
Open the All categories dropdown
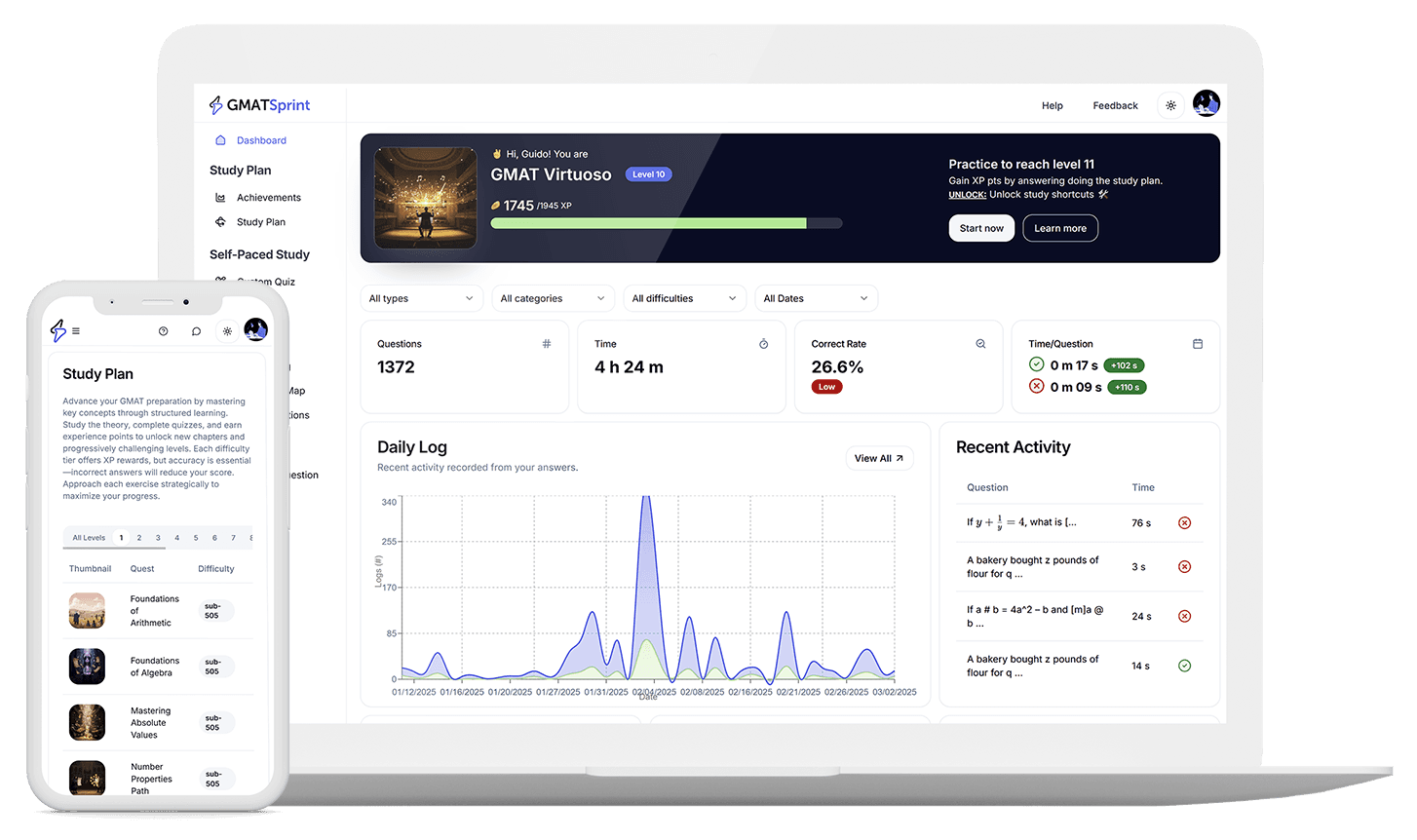point(553,298)
